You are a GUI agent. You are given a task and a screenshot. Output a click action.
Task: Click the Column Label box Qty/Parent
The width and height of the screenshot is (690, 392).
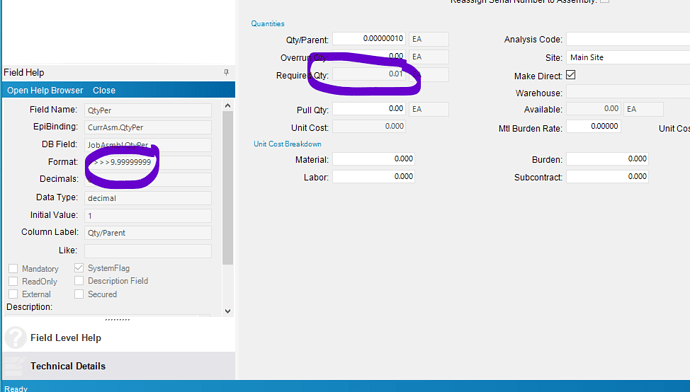pos(148,233)
